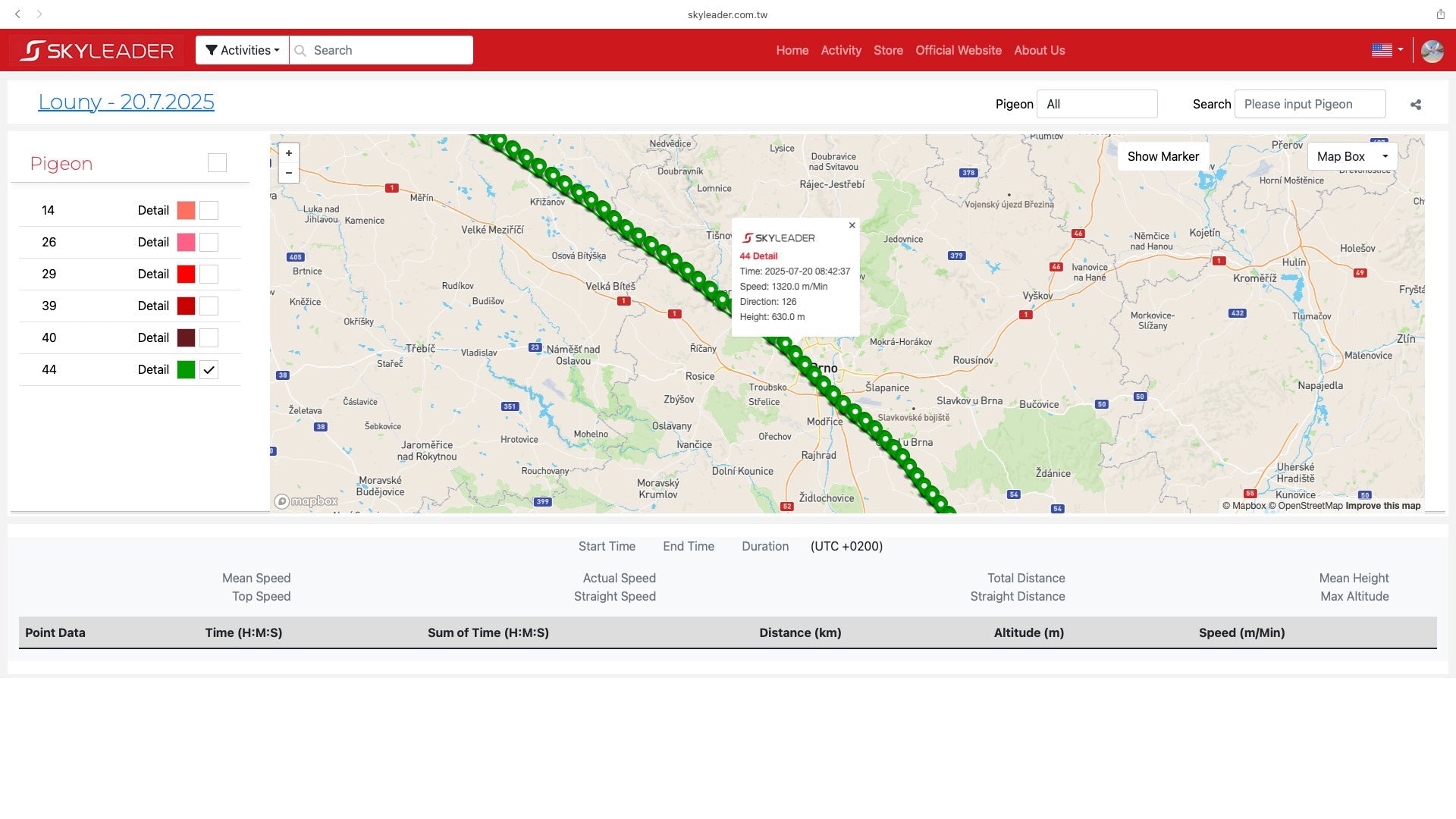
Task: Go back with browser back arrow
Action: [x=17, y=14]
